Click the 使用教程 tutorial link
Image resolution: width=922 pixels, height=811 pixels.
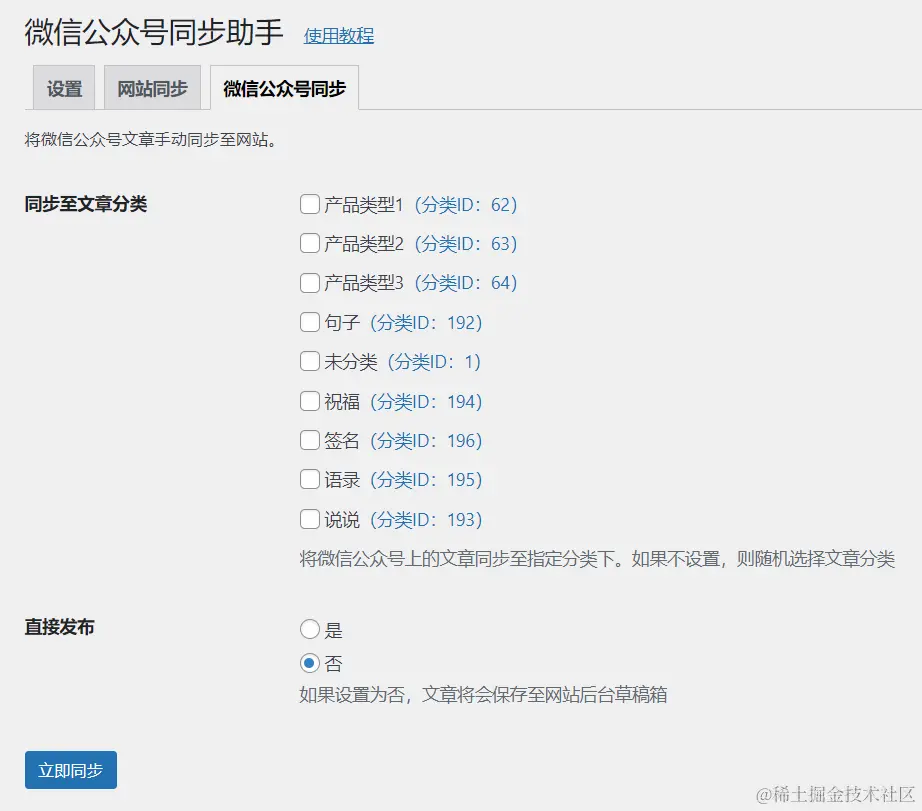tap(337, 35)
